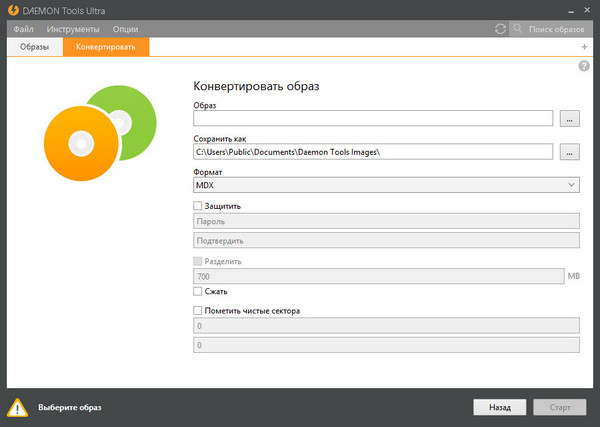The width and height of the screenshot is (600, 427).
Task: Switch to the Образы tab
Action: pyautogui.click(x=34, y=47)
